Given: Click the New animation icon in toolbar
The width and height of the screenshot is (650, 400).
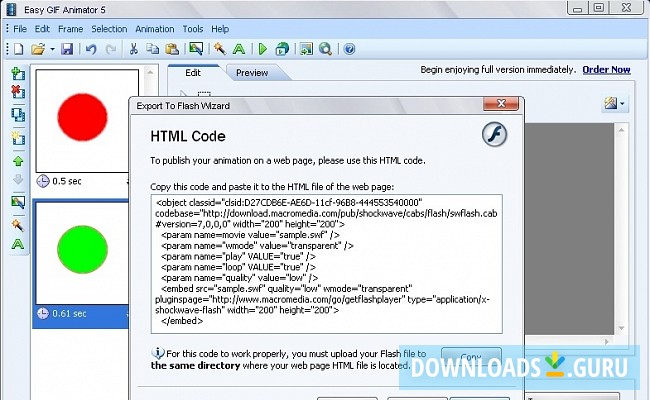Looking at the screenshot, I should pos(19,49).
